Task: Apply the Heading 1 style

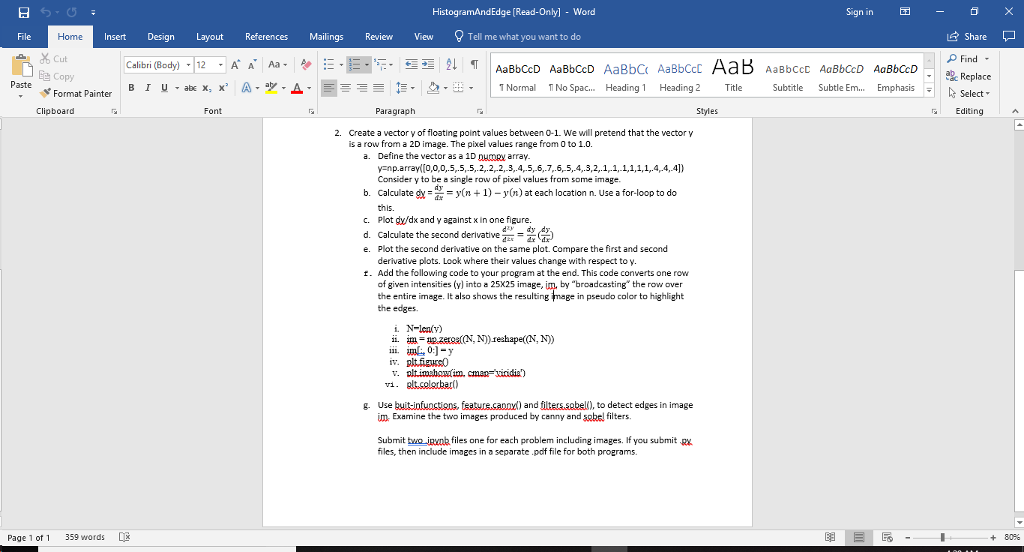Action: 625,76
